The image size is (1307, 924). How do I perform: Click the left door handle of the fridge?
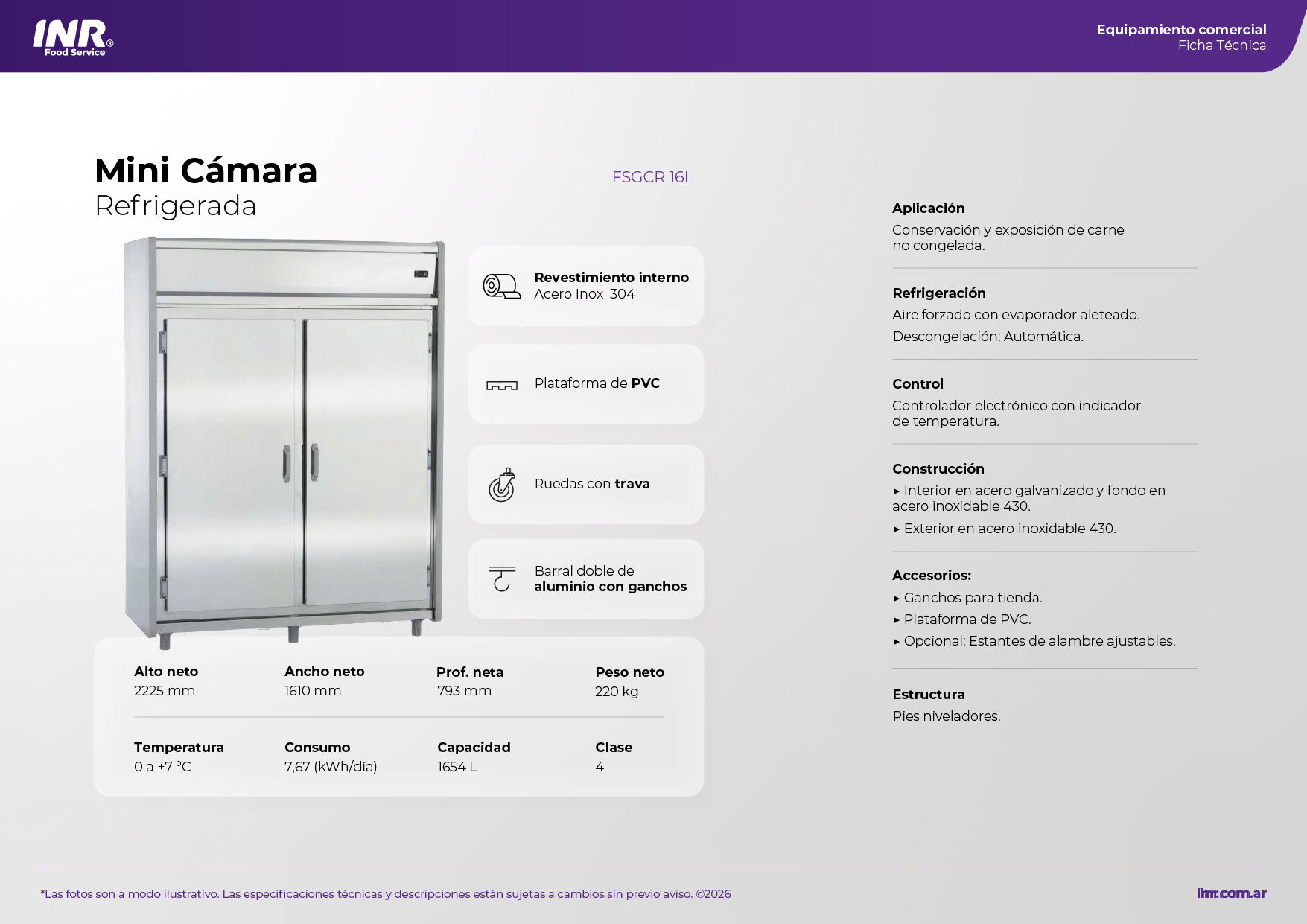point(287,463)
